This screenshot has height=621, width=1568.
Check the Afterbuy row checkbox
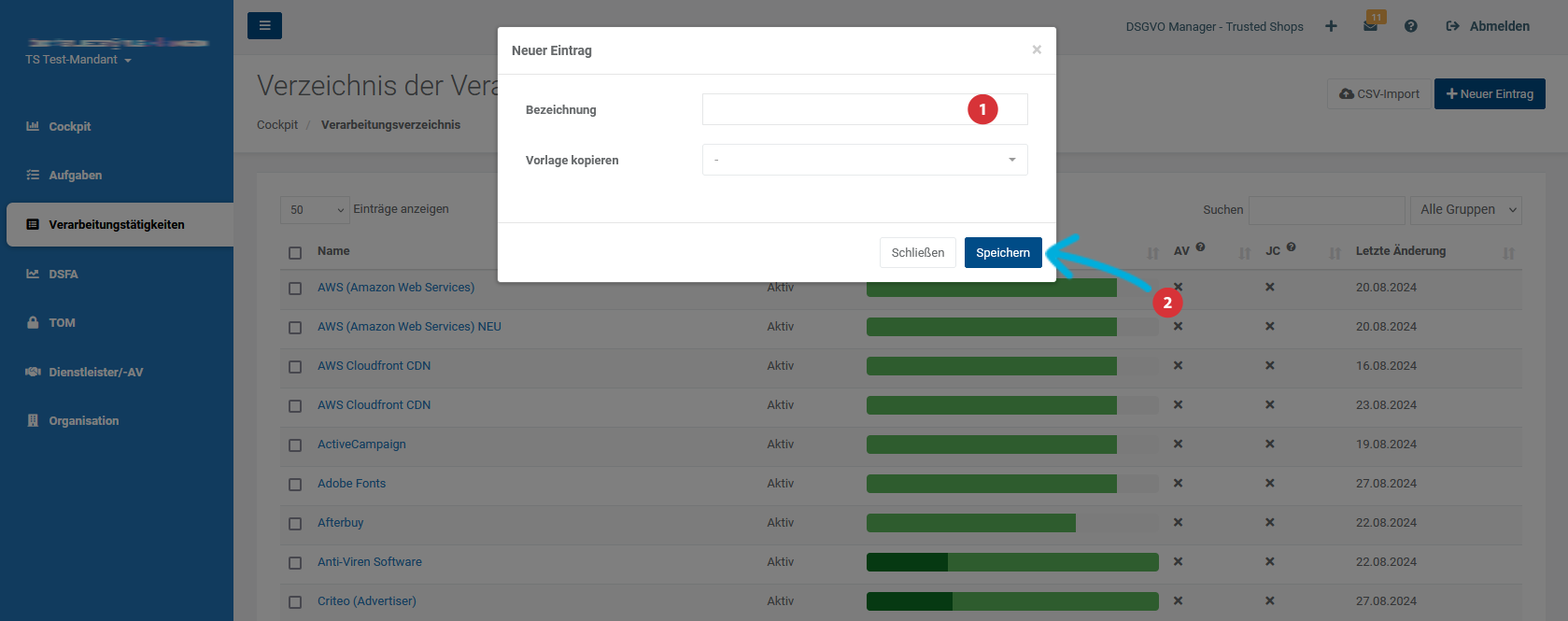(x=295, y=524)
